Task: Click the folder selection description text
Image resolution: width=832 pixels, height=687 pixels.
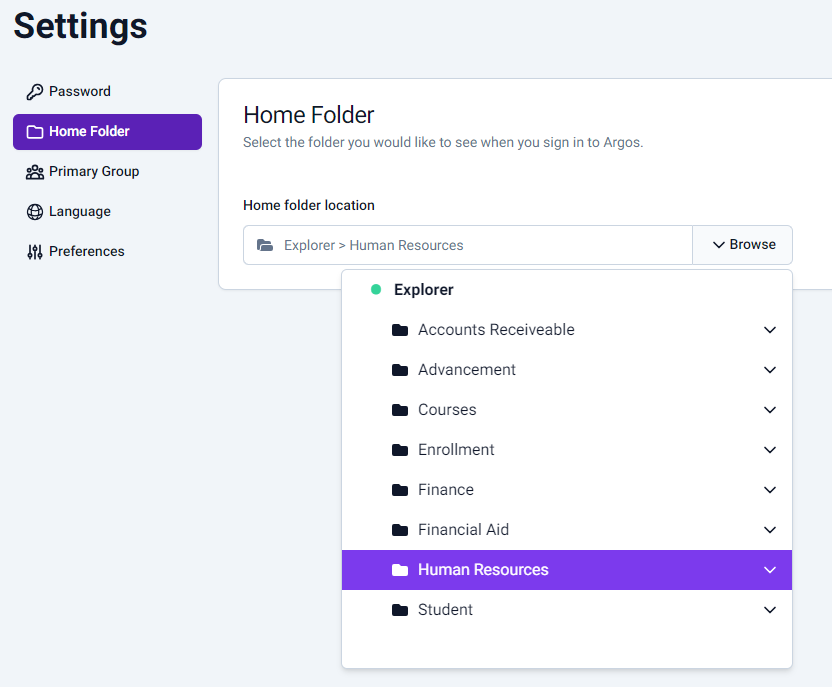Action: (x=443, y=143)
